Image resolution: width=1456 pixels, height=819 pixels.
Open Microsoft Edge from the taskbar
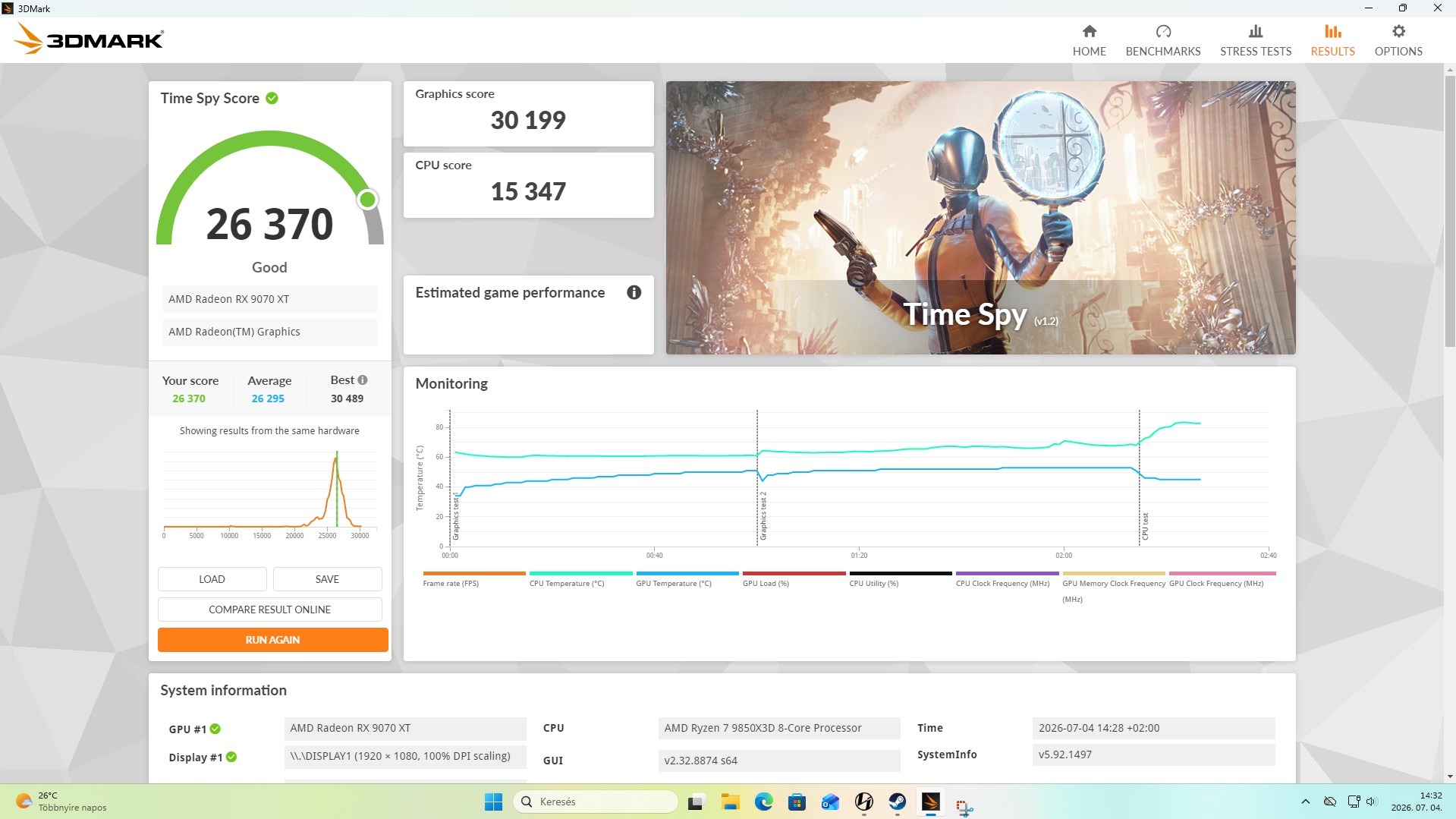(x=763, y=802)
